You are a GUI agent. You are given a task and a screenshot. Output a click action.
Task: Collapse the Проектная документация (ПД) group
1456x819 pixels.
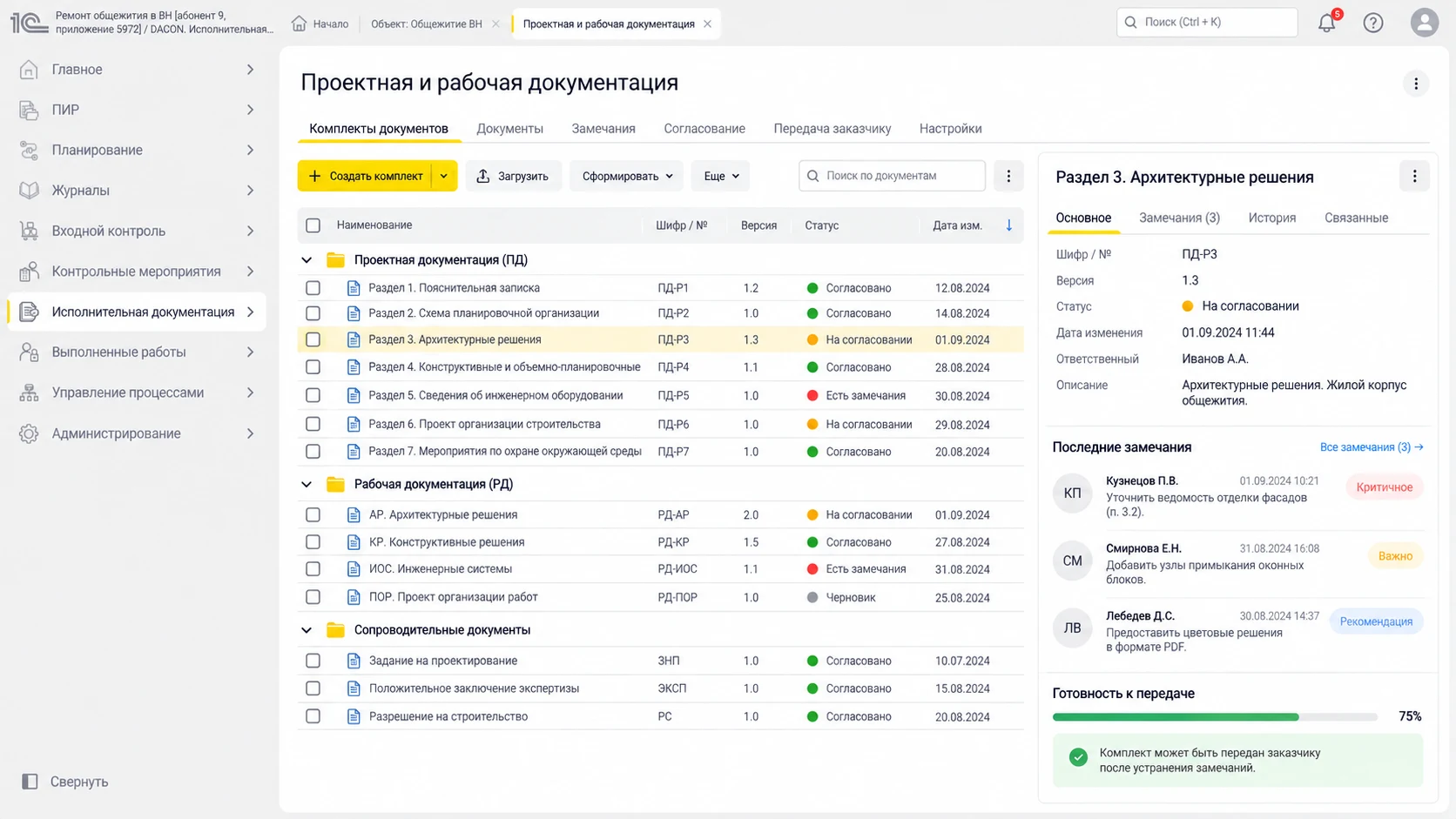tap(307, 260)
